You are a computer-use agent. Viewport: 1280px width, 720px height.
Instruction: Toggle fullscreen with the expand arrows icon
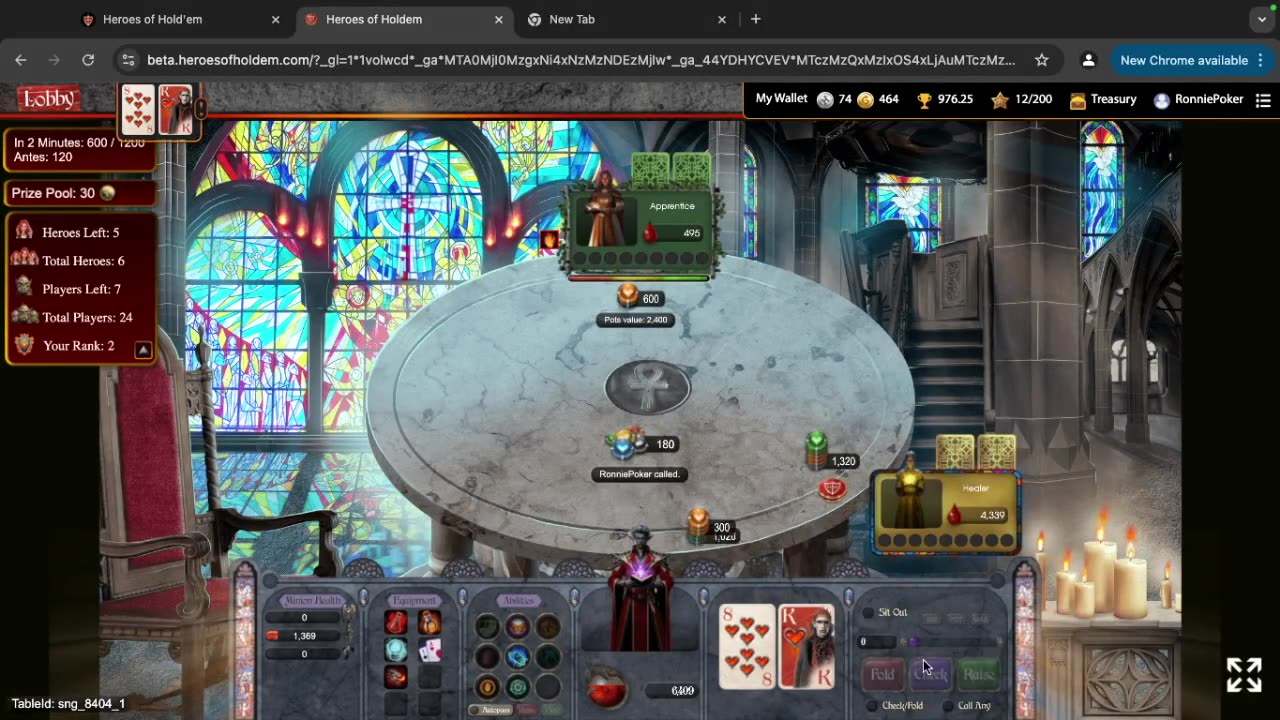tap(1244, 675)
